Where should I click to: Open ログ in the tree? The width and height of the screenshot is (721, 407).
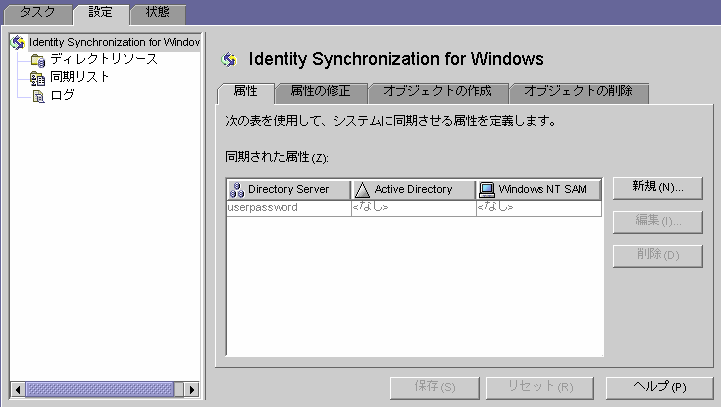point(63,95)
